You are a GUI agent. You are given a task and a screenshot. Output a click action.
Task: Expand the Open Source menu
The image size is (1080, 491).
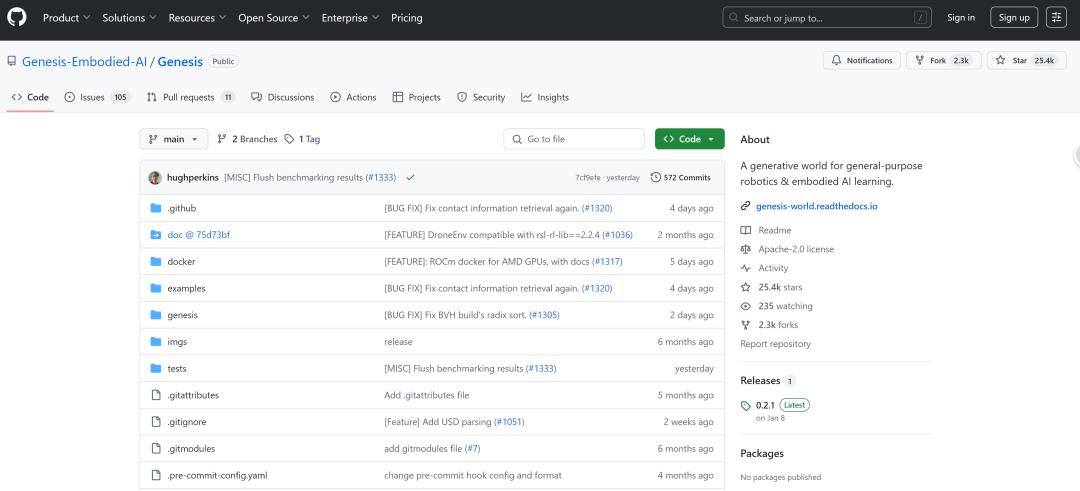pyautogui.click(x=273, y=18)
